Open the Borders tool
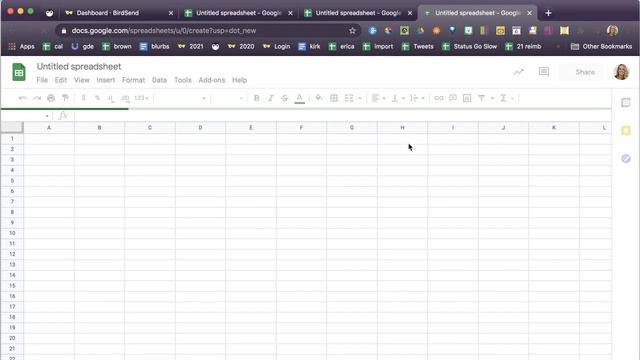640x360 pixels. pos(334,98)
